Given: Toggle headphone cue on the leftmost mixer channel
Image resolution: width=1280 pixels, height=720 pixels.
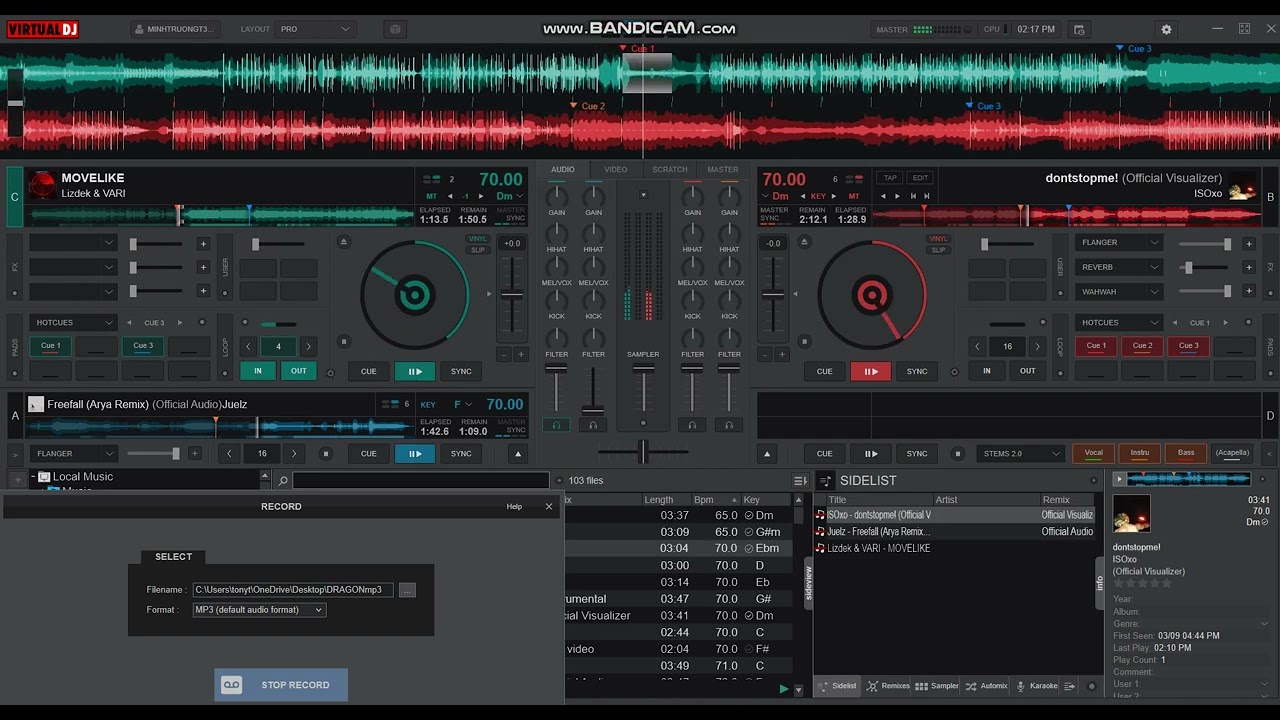Looking at the screenshot, I should coord(556,425).
